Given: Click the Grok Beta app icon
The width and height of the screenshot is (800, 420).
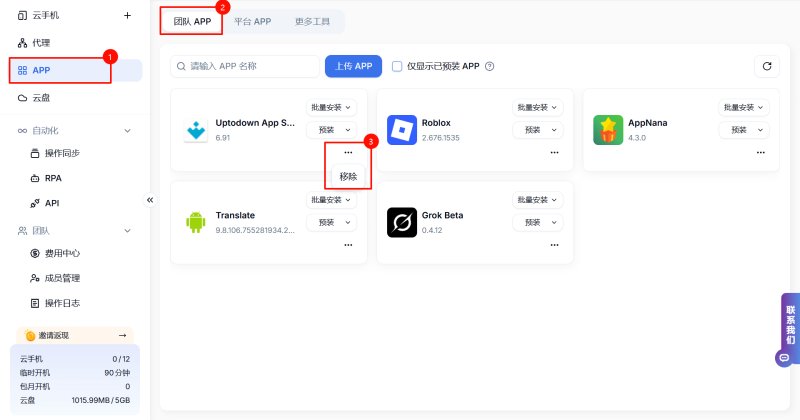Looking at the screenshot, I should 402,222.
